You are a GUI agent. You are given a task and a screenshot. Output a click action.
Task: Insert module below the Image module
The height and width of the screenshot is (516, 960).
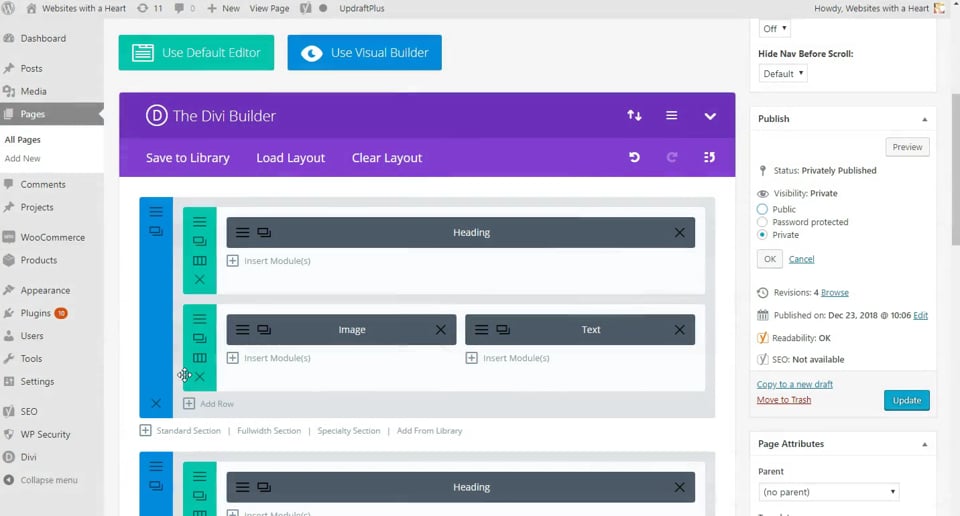[x=269, y=358]
